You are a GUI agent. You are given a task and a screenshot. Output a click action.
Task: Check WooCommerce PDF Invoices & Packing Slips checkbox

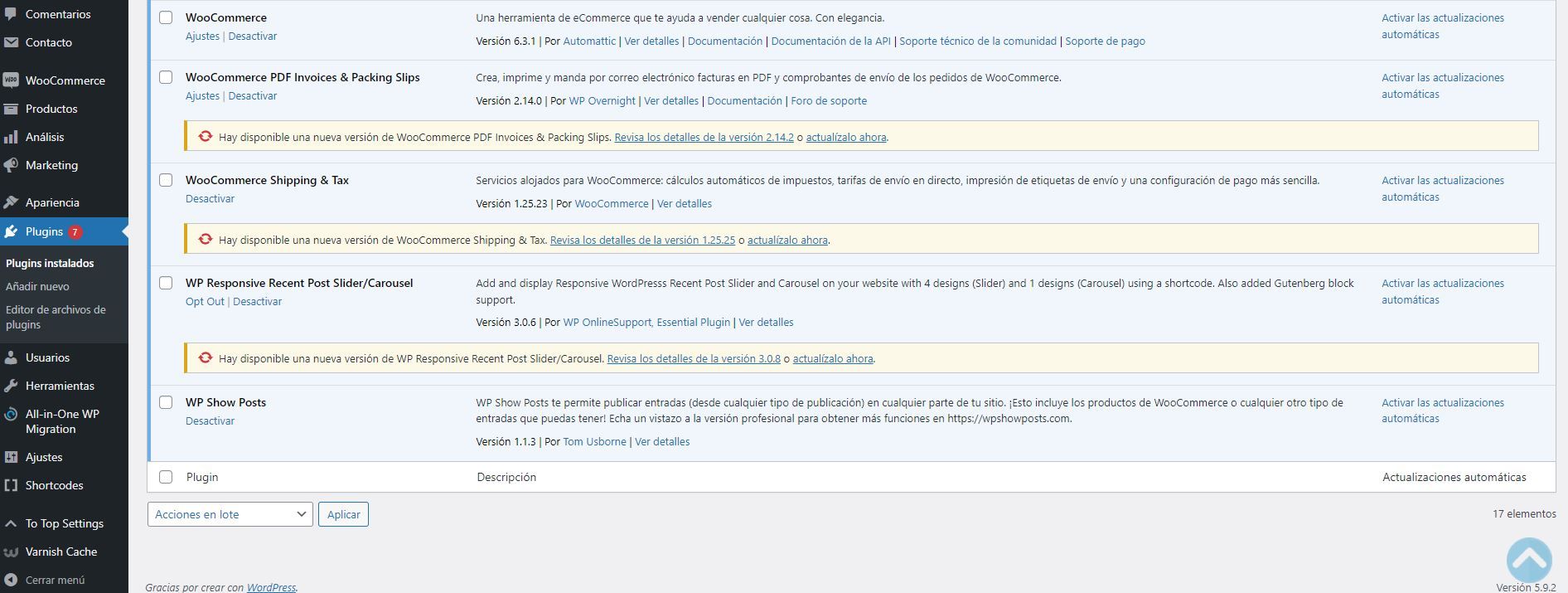click(166, 77)
